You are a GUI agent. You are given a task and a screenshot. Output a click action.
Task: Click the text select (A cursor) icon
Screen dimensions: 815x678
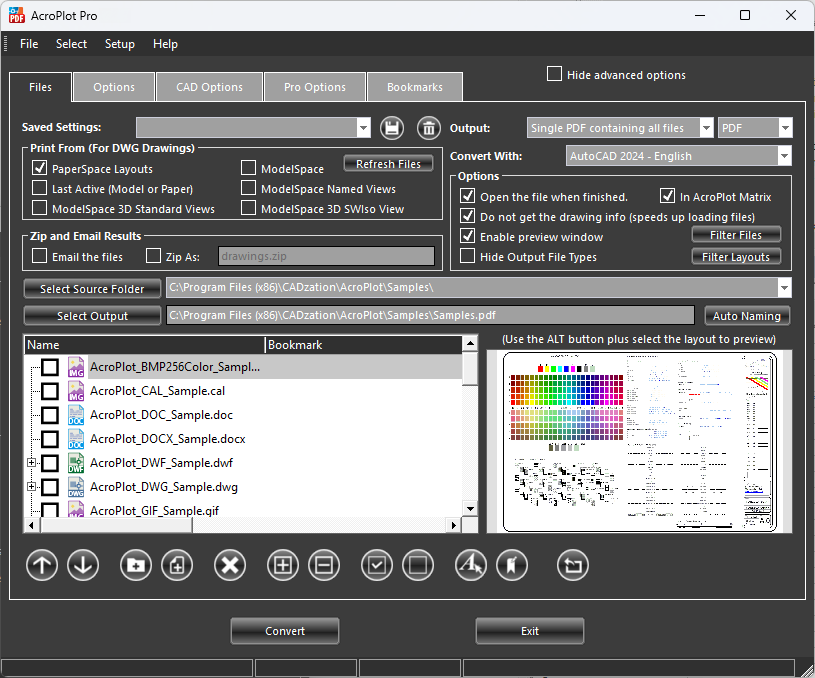point(471,565)
